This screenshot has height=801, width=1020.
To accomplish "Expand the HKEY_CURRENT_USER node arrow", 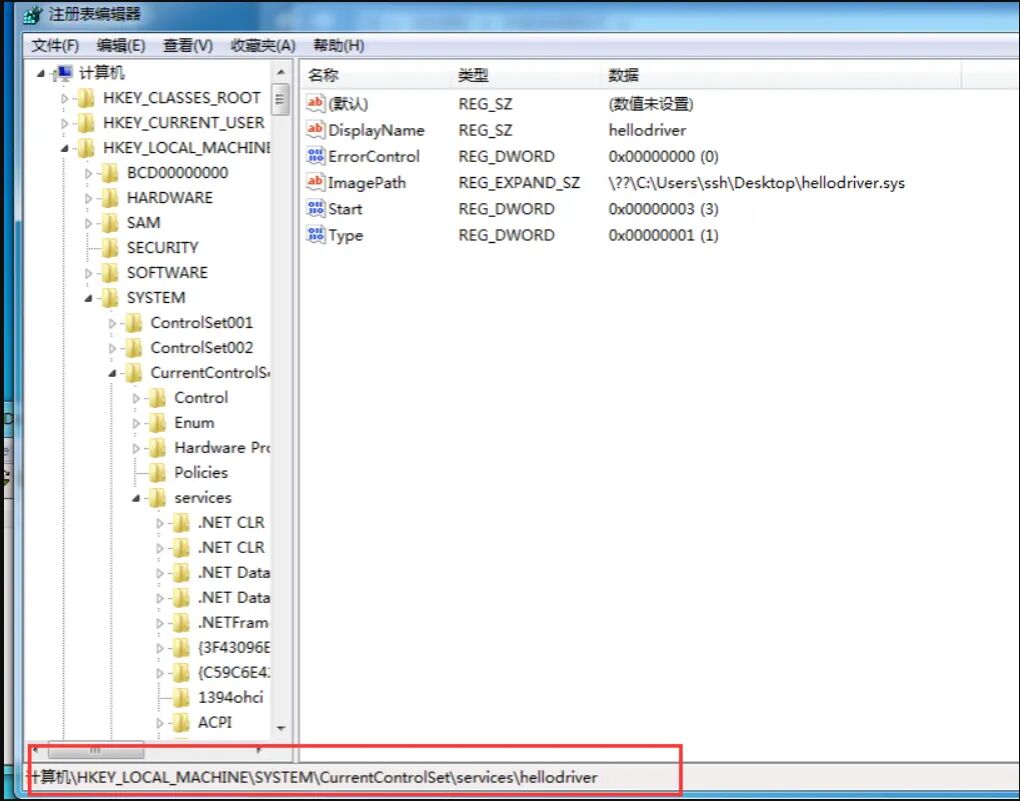I will point(64,124).
